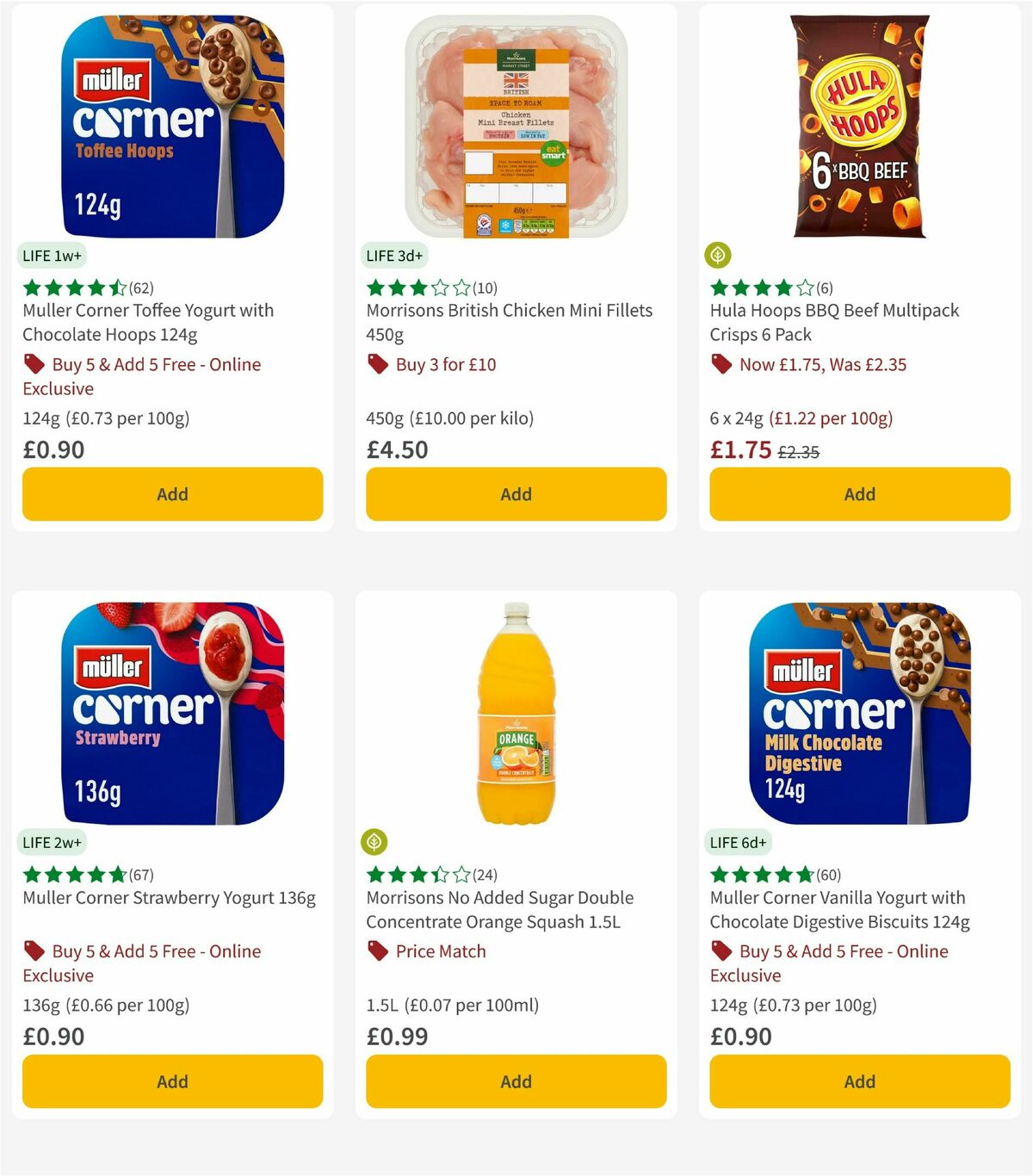
Task: Open the Morrisons British Chicken Mini Fillets listing
Action: pos(509,322)
